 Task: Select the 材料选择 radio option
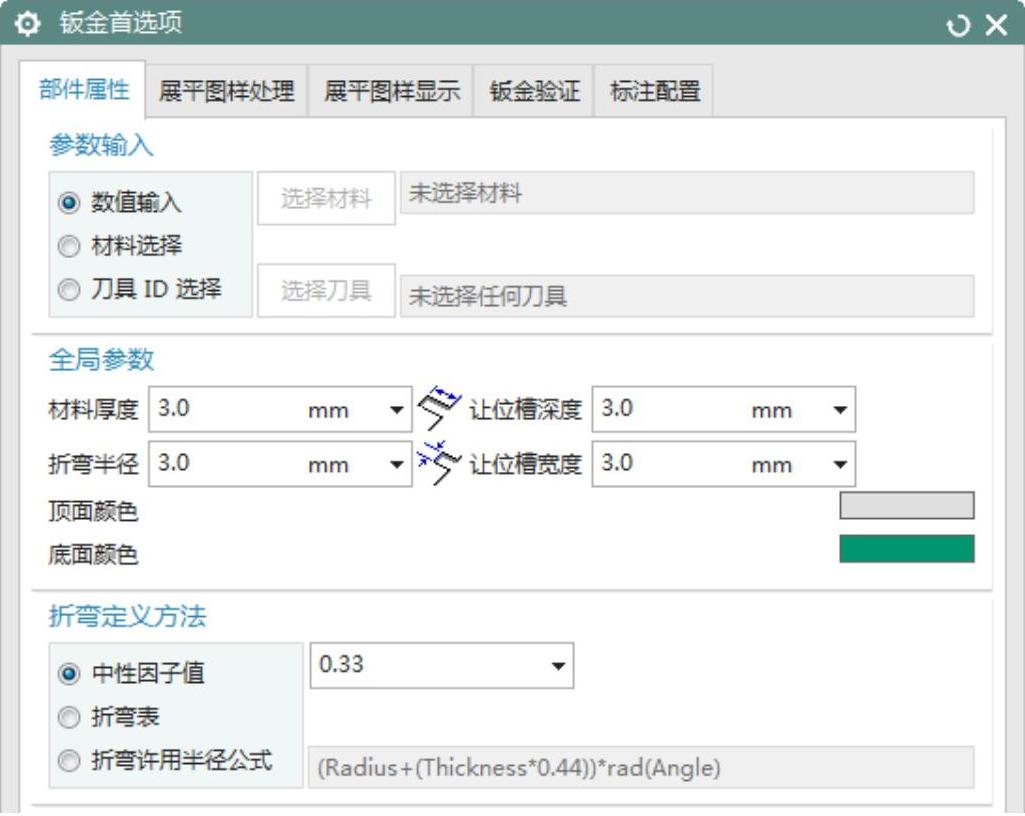(68, 246)
